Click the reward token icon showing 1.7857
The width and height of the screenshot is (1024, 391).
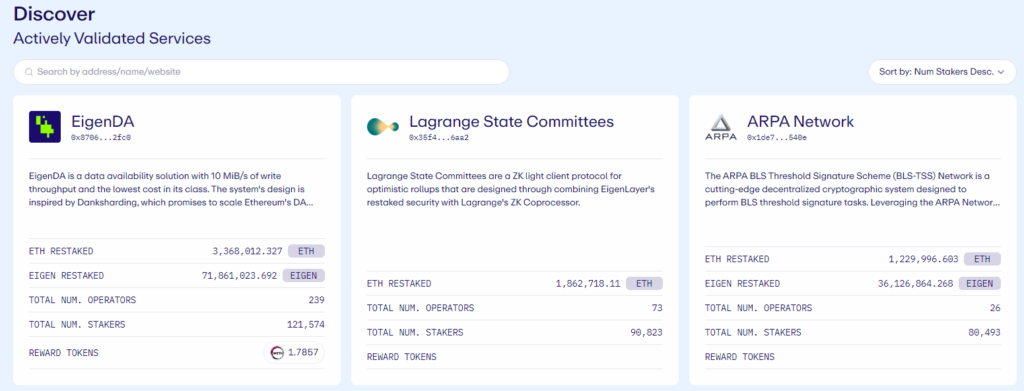click(275, 352)
